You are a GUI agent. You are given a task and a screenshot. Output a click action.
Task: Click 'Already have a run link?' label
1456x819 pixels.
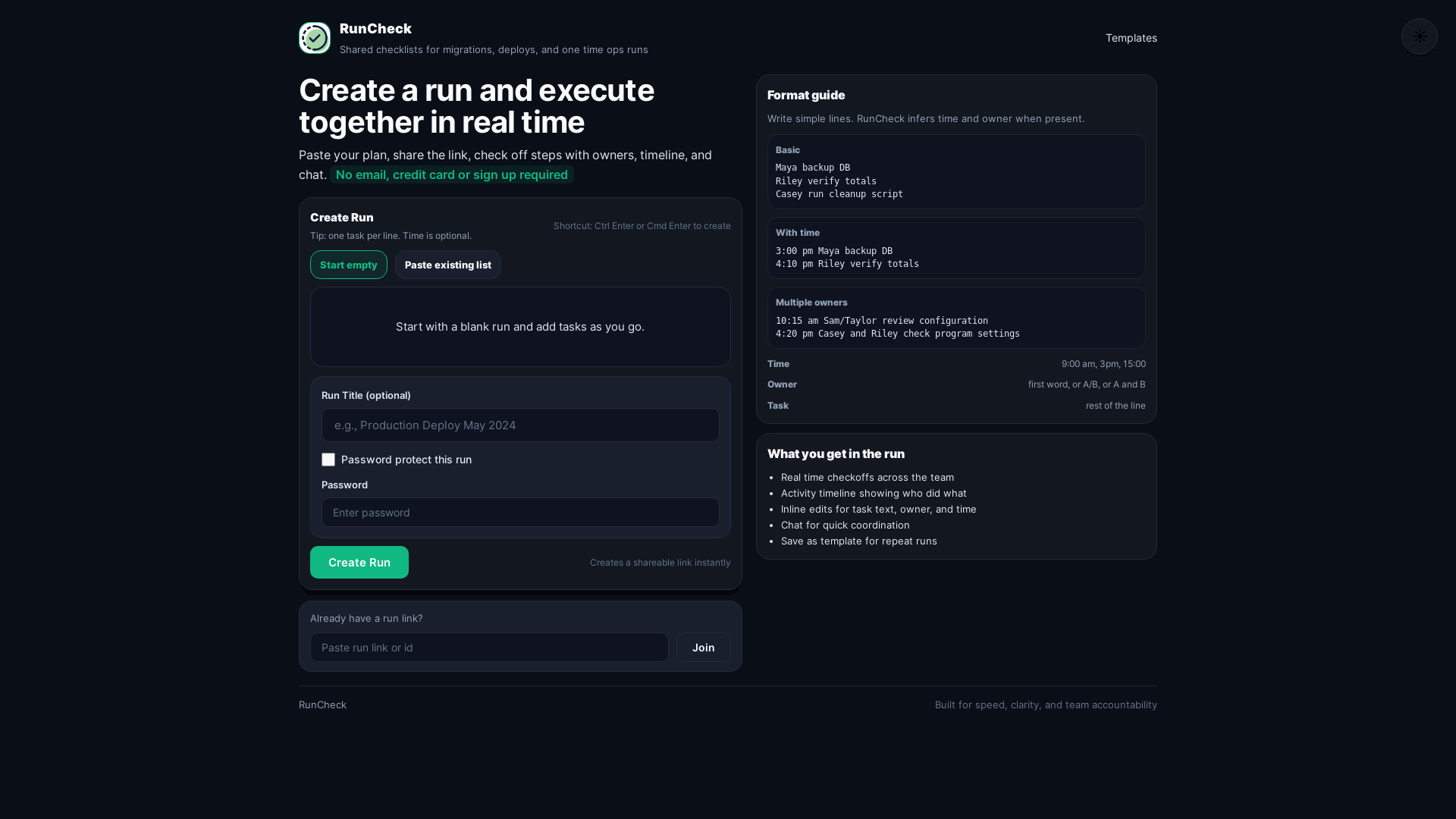point(366,618)
